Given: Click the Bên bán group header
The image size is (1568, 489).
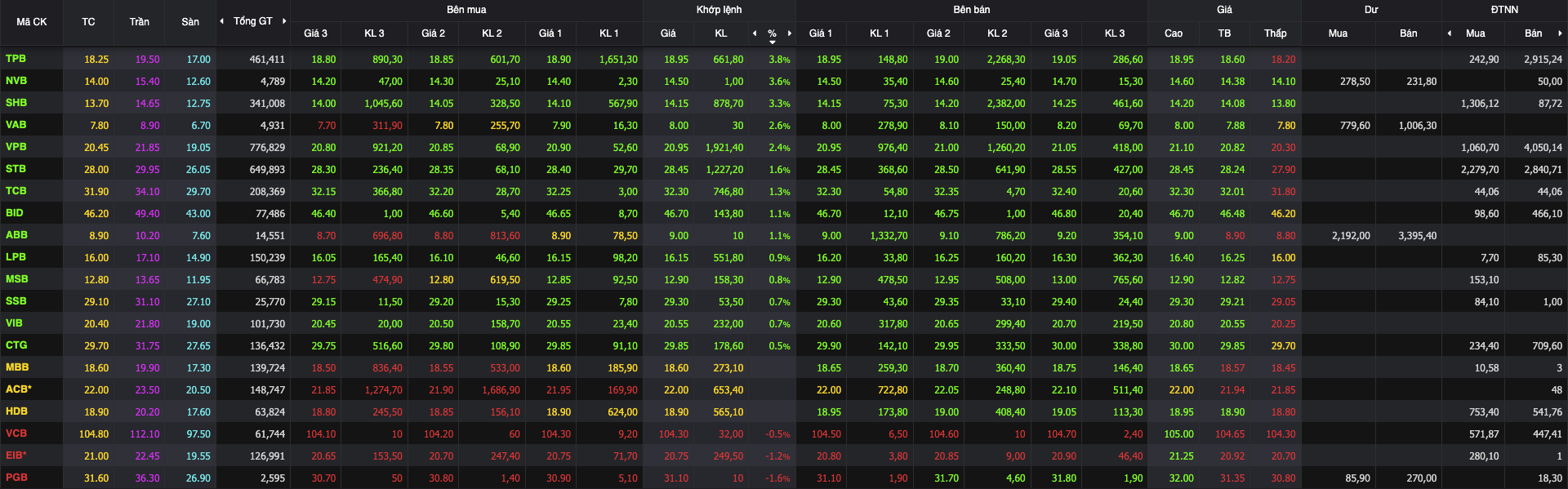Looking at the screenshot, I should point(972,10).
